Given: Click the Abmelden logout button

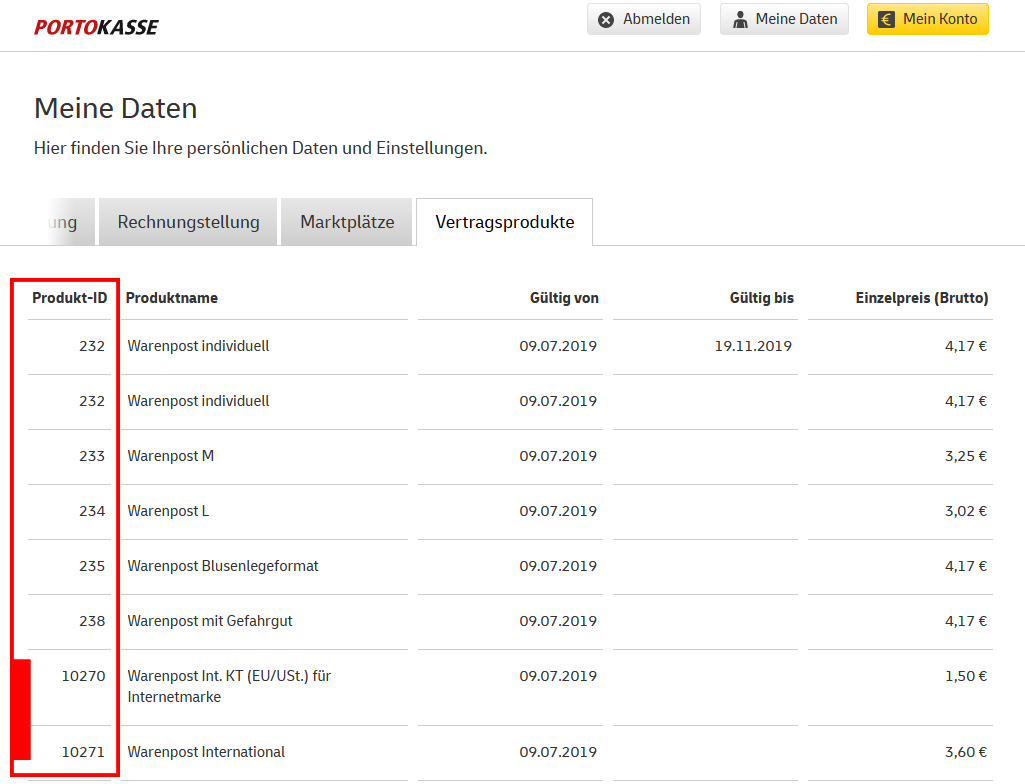Looking at the screenshot, I should [643, 19].
